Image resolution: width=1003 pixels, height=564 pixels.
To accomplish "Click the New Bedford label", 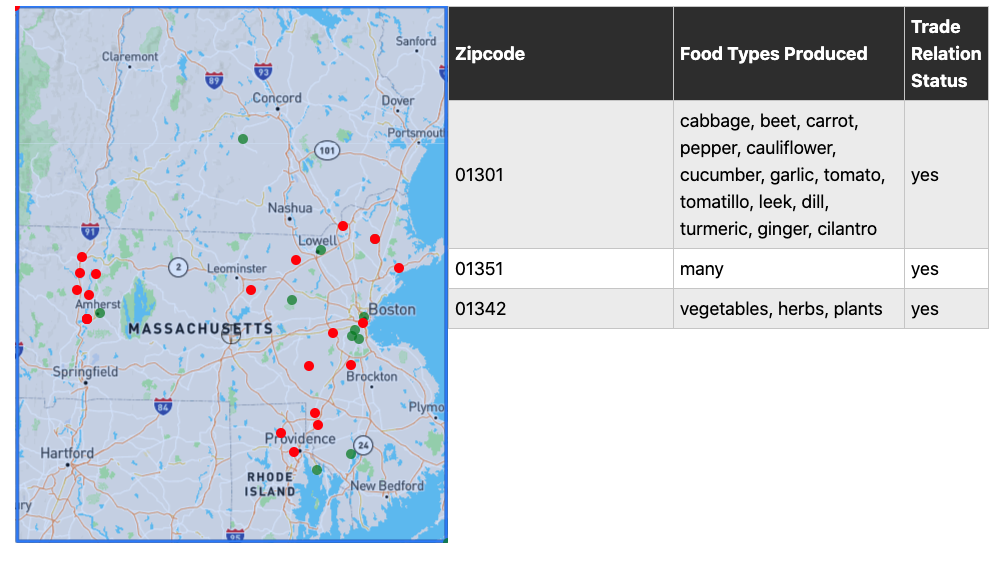I will coord(386,485).
